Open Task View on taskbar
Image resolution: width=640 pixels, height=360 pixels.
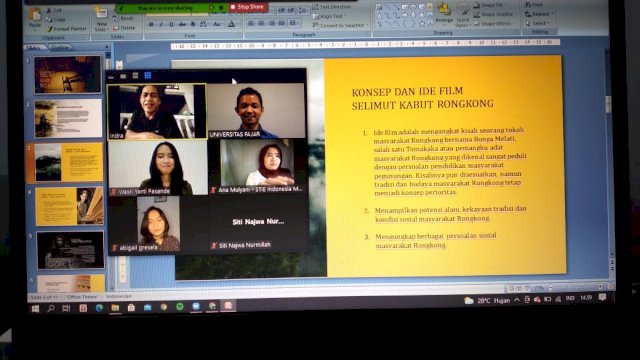(66, 309)
